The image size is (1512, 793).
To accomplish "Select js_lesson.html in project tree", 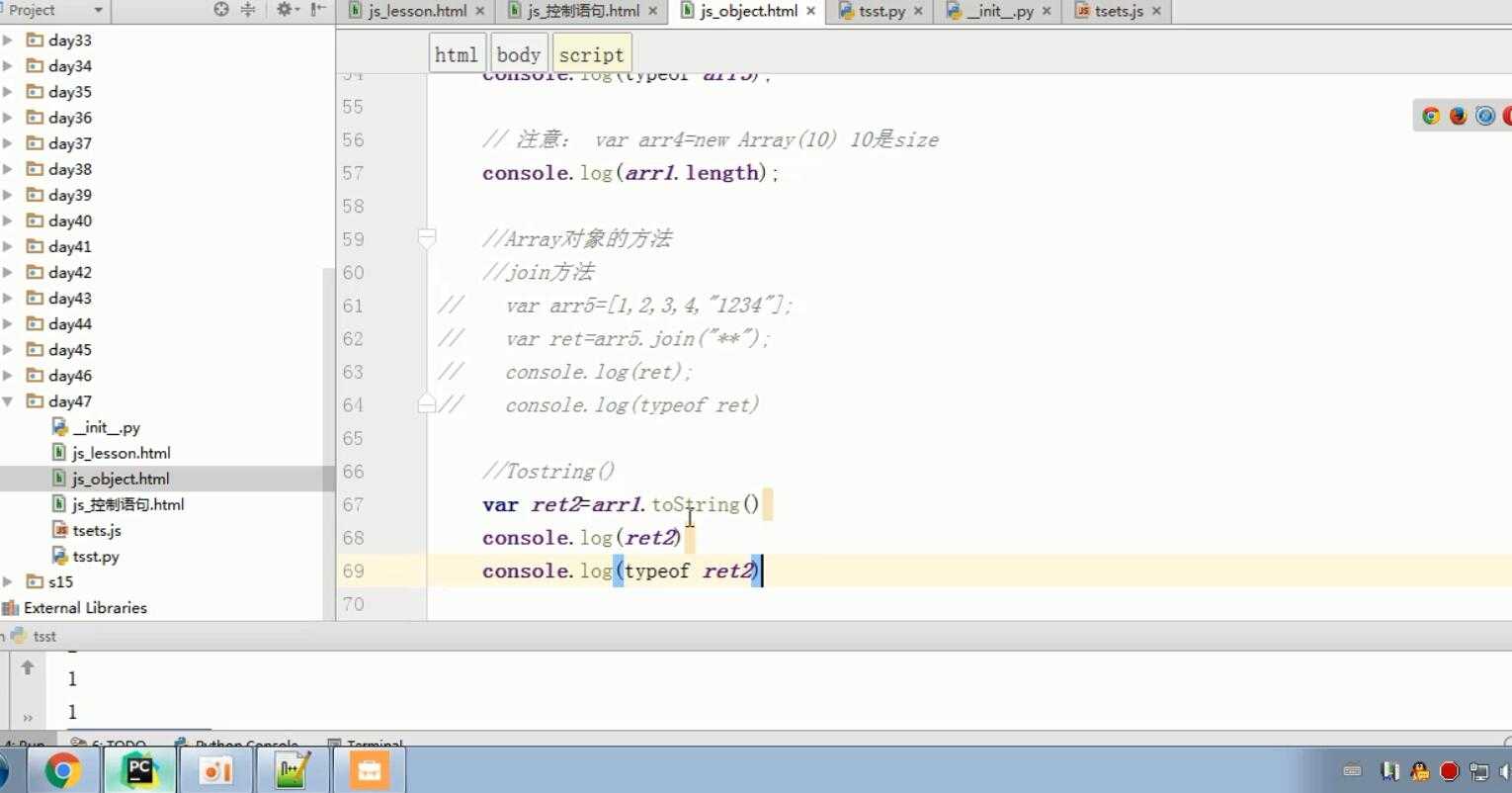I will 121,453.
